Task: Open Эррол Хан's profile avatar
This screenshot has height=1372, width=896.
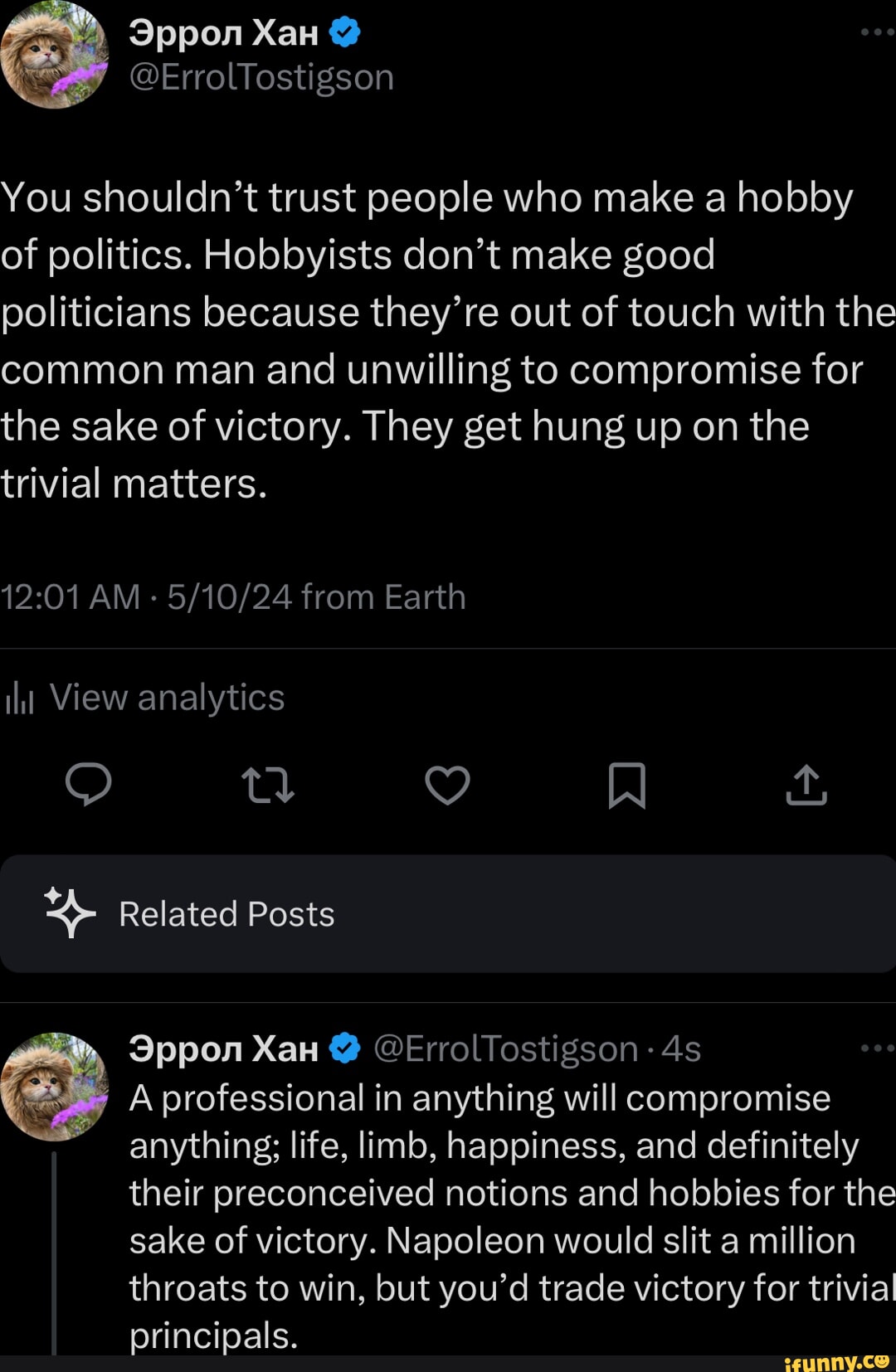Action: click(x=55, y=53)
